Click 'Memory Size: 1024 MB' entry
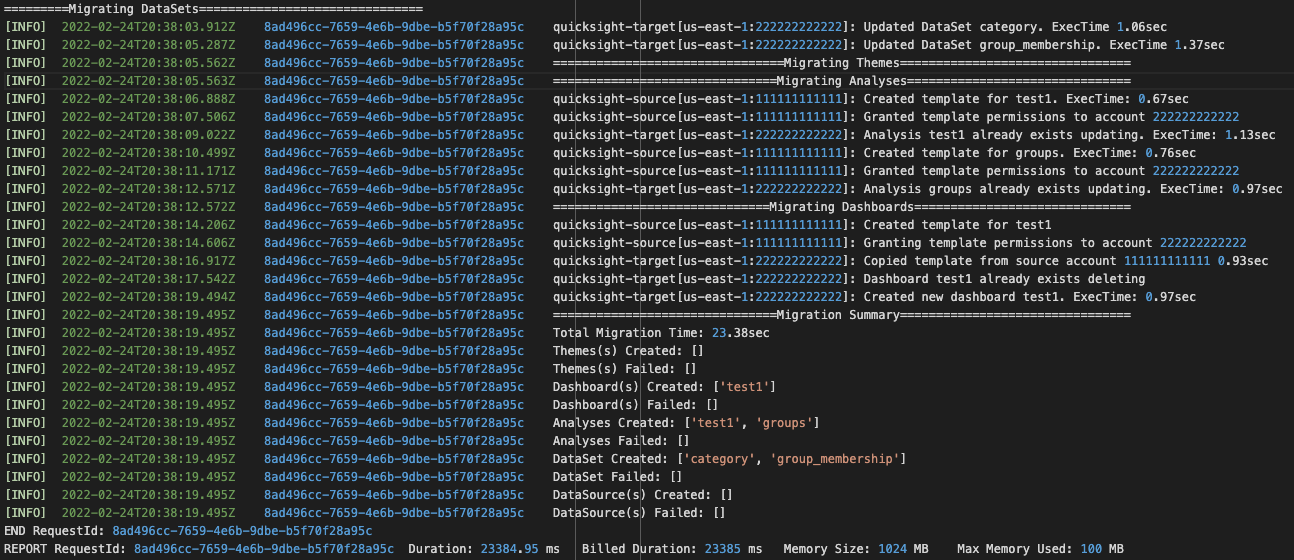 856,548
